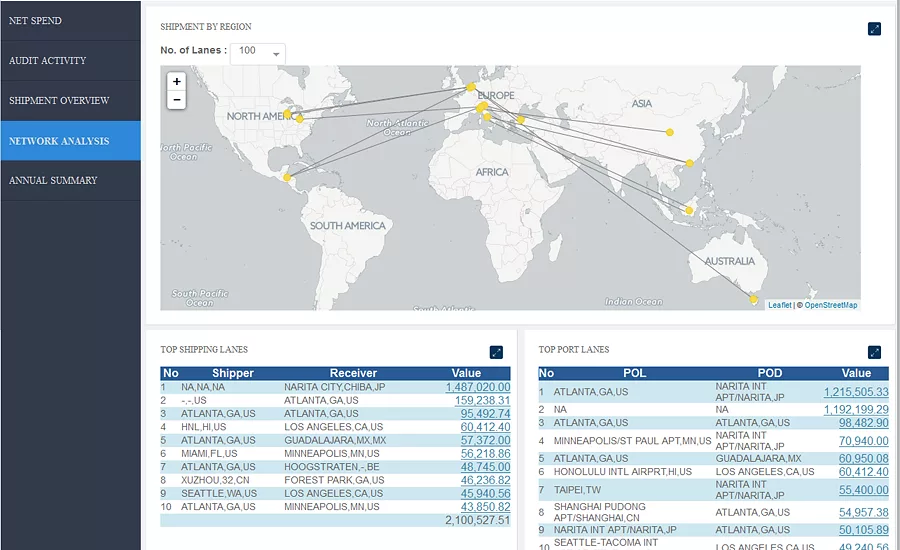Viewport: 900px width, 550px height.
Task: Click the Central America map marker
Action: [x=287, y=177]
